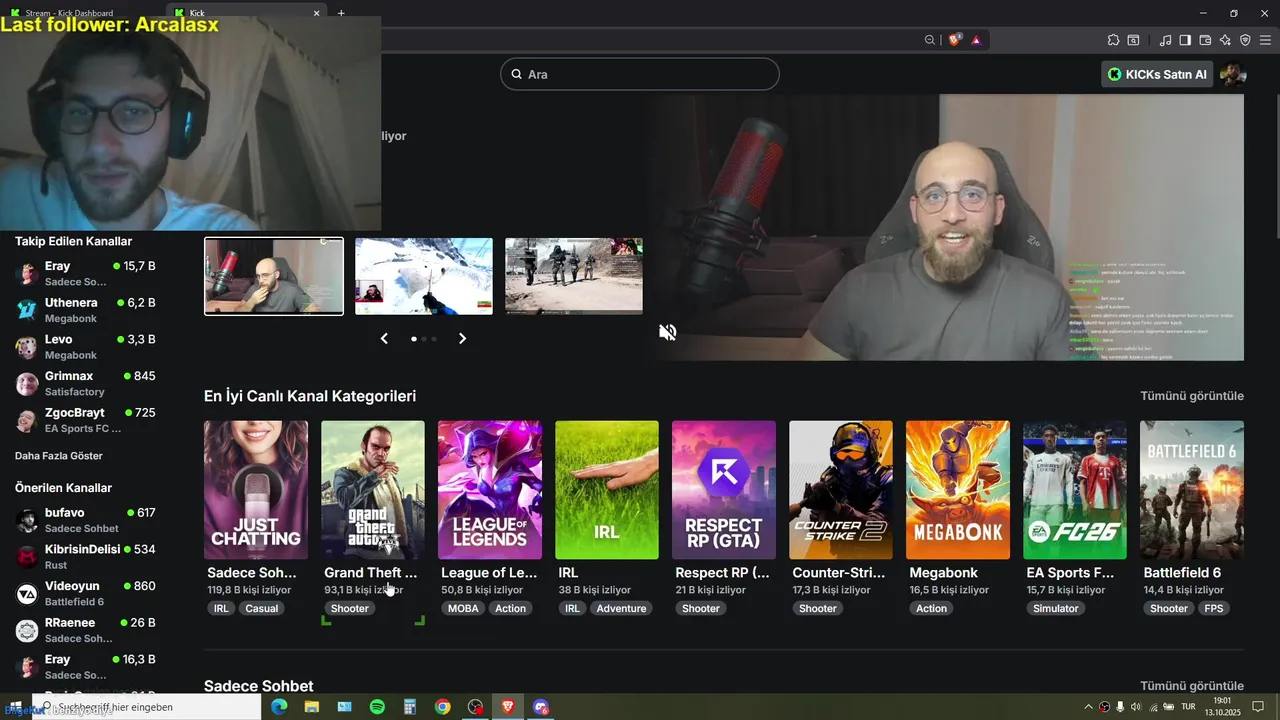Open the Brave VPN shield icon
Image resolution: width=1280 pixels, height=720 pixels.
pos(1245,40)
